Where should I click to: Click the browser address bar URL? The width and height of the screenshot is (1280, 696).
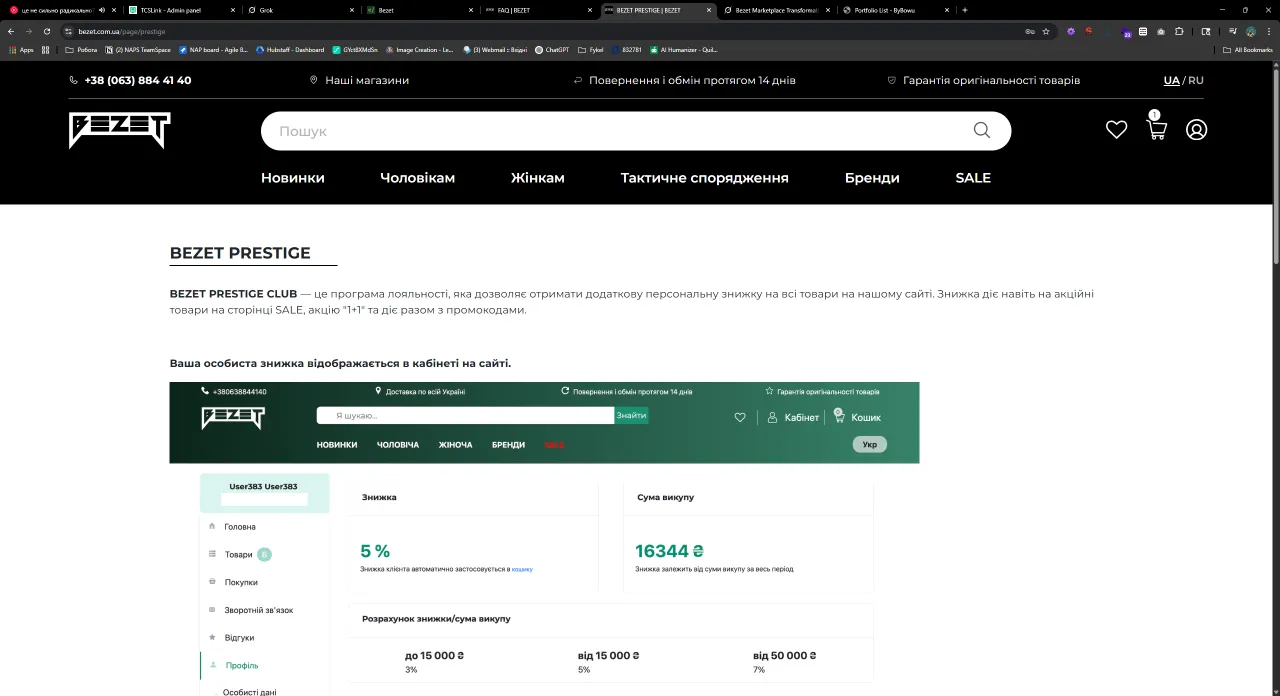pyautogui.click(x=122, y=31)
